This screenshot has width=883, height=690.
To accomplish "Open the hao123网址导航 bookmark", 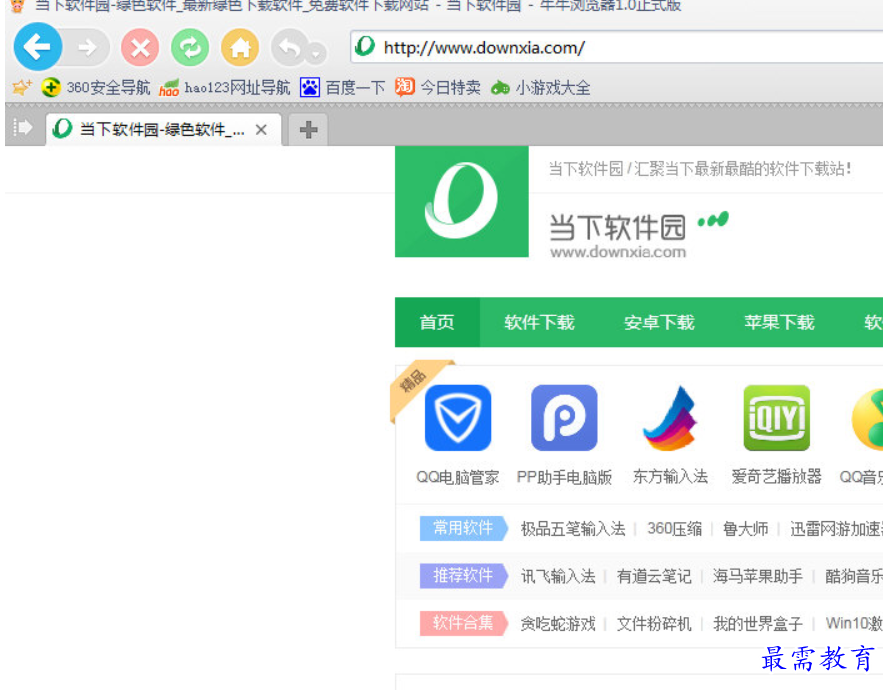I will [224, 88].
